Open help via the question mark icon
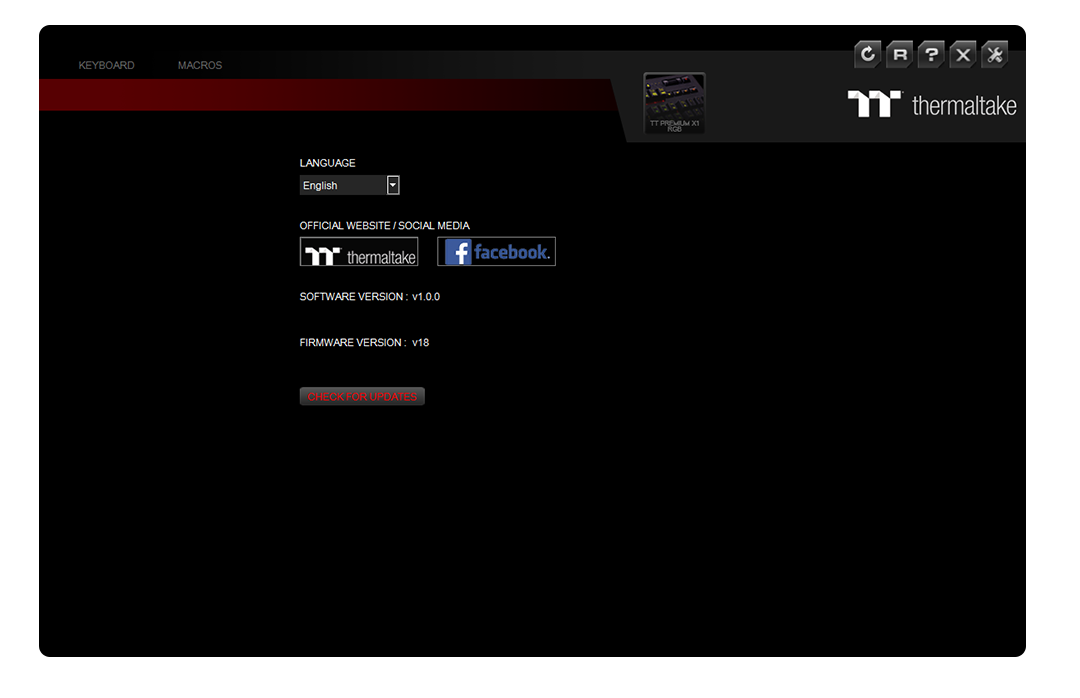Viewport: 1080px width, 698px height. tap(931, 54)
